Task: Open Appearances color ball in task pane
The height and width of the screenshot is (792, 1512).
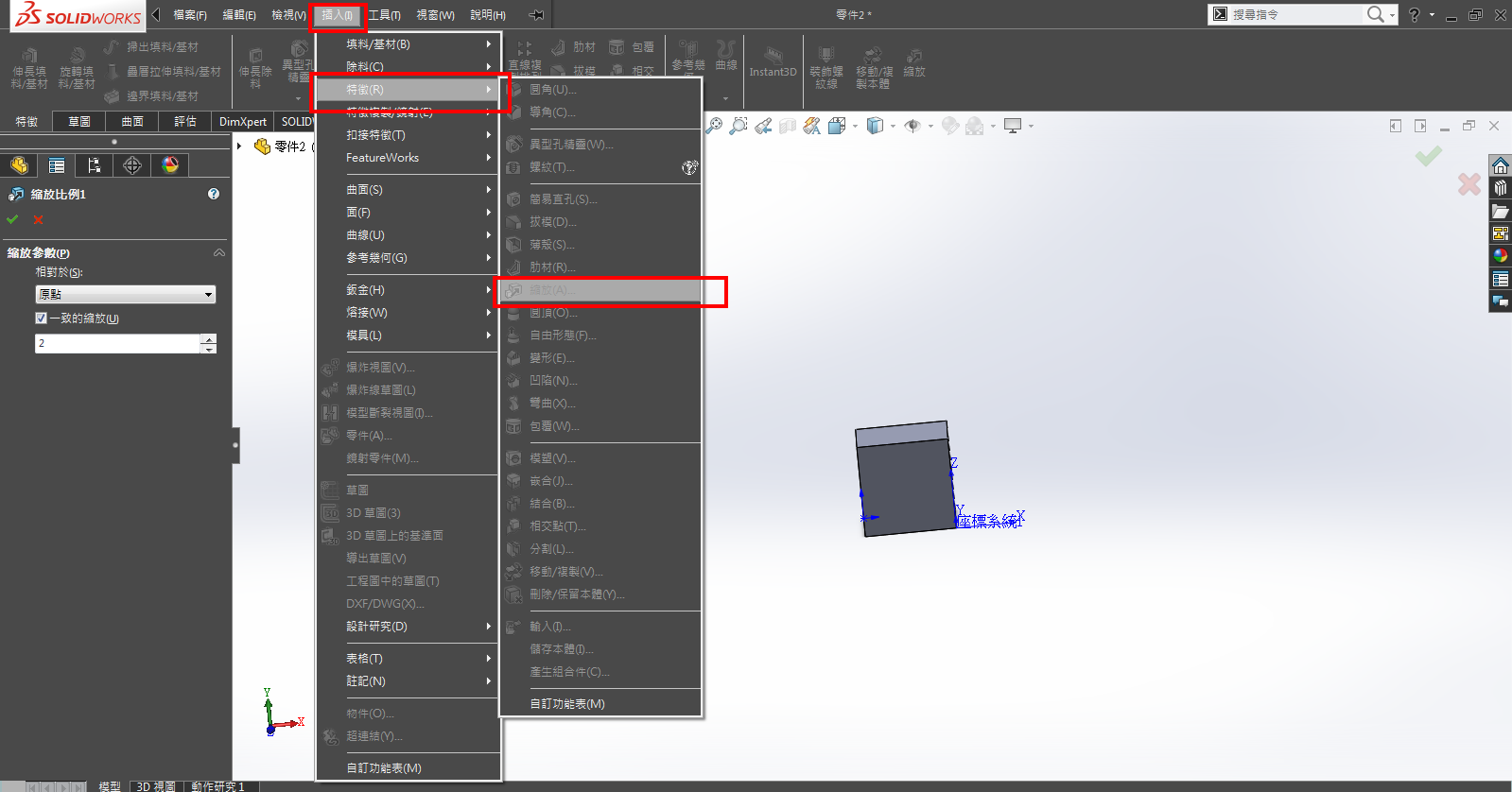Action: [1501, 256]
